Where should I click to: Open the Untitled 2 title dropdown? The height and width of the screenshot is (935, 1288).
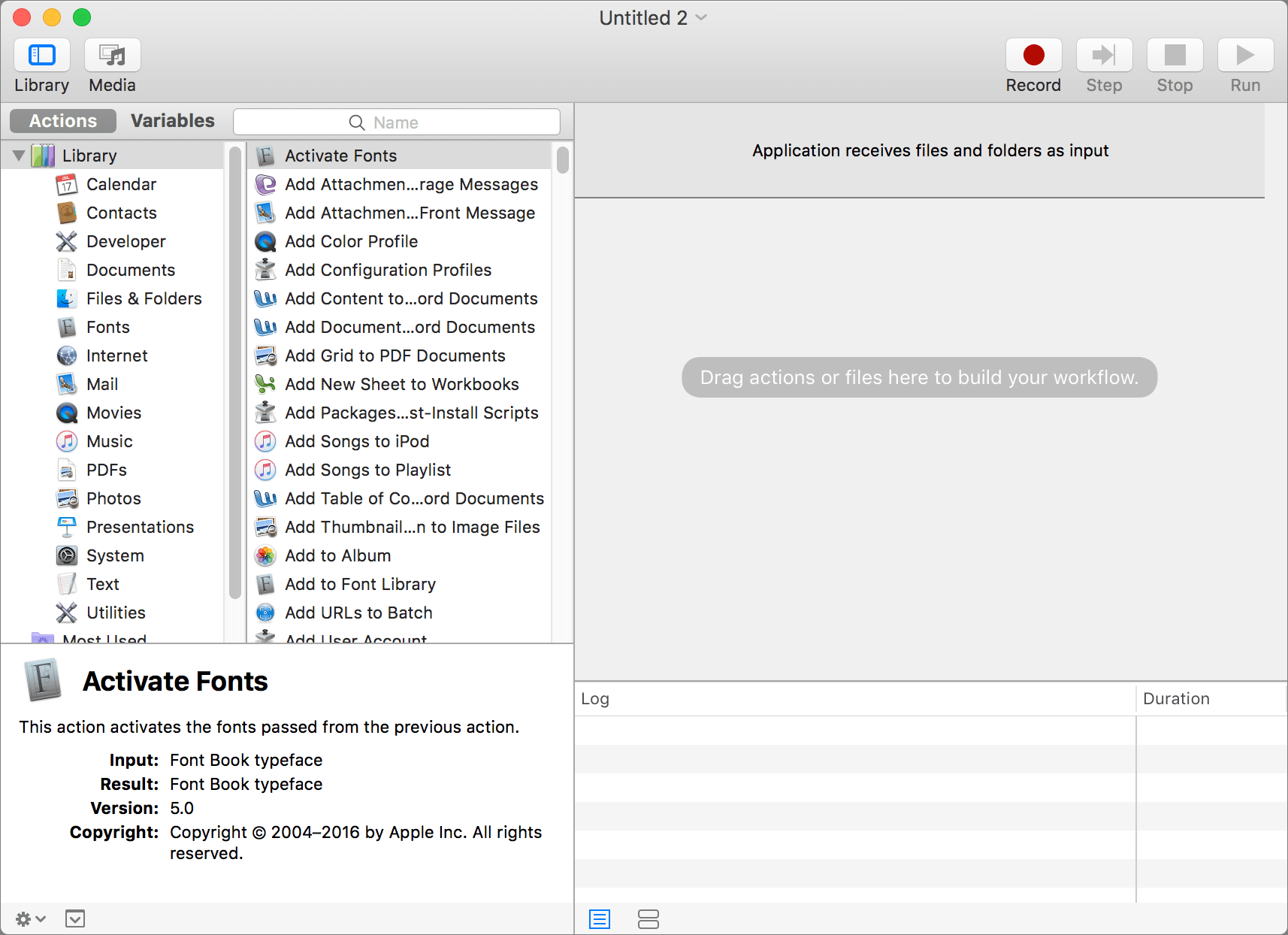pos(700,17)
